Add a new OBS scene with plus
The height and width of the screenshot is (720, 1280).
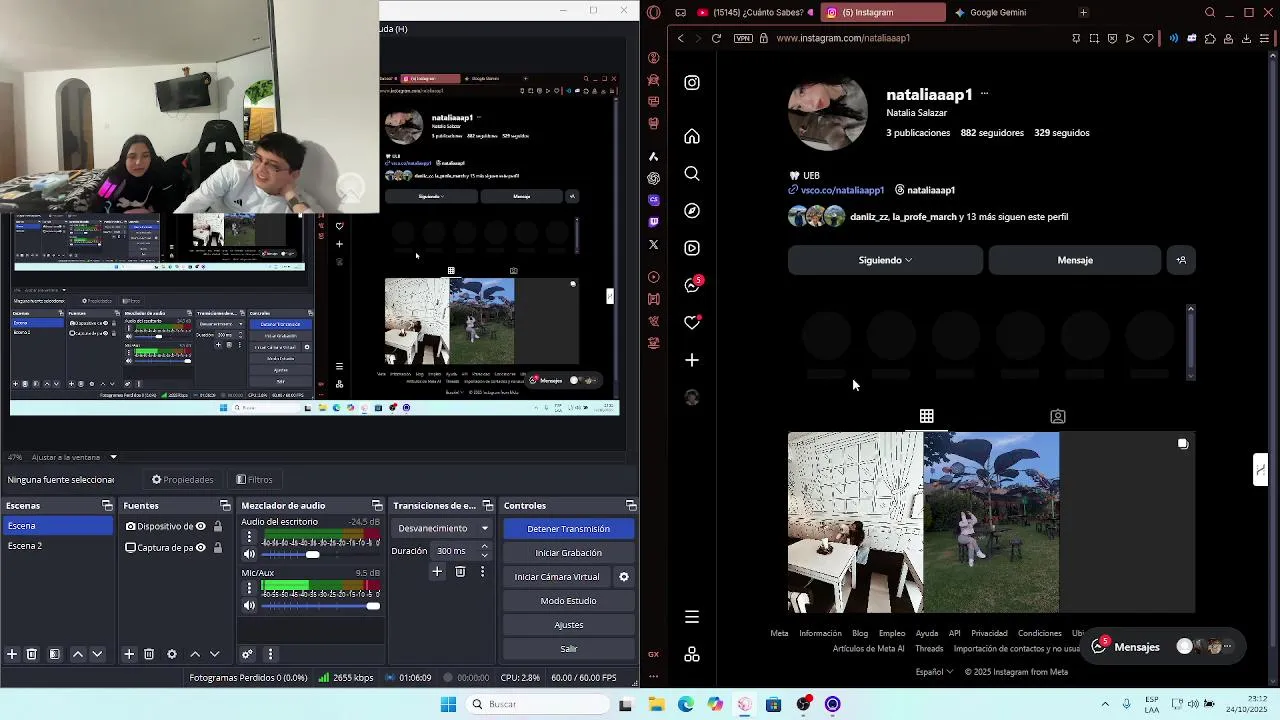point(12,654)
